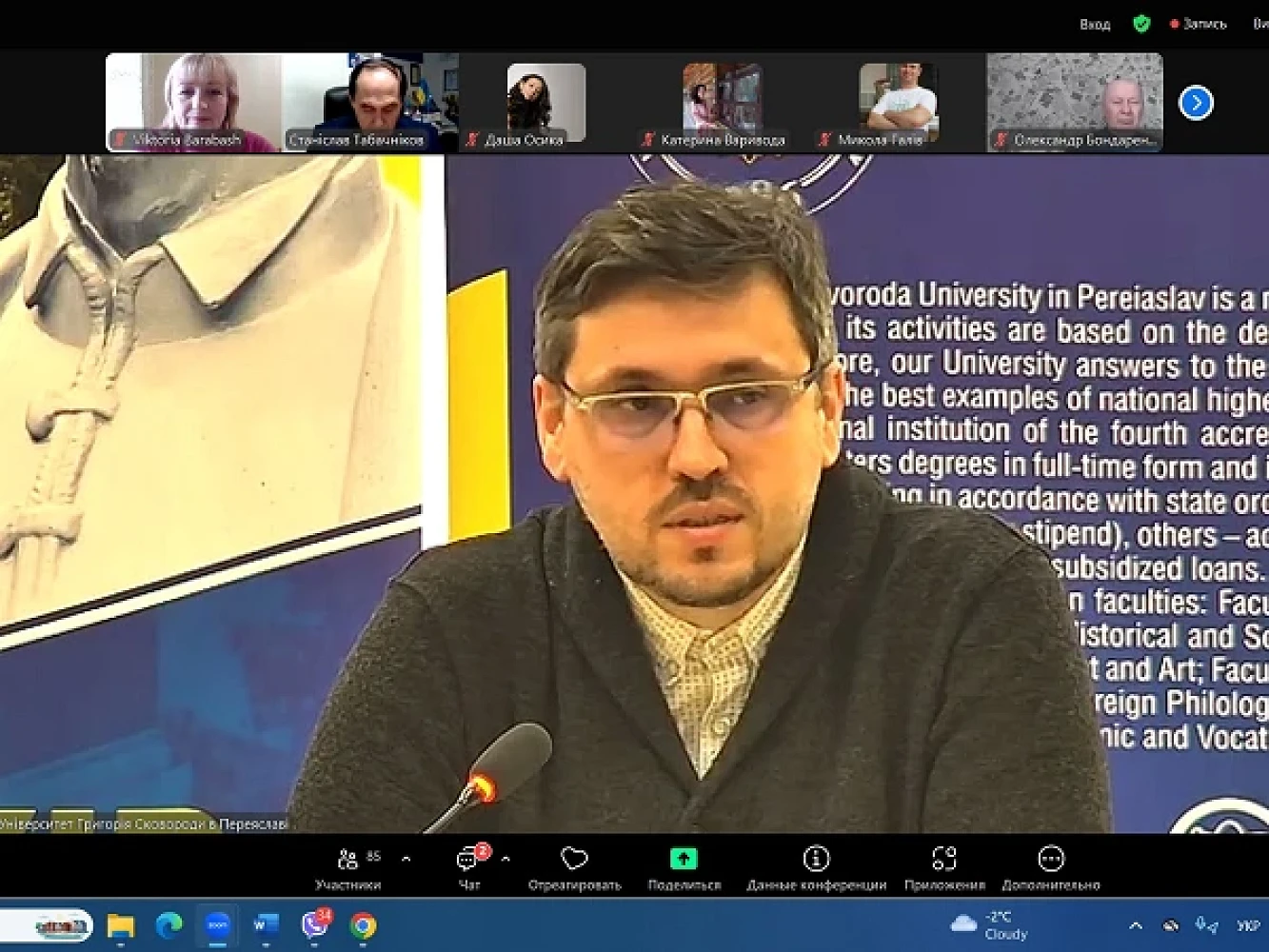
Task: Click the Отреагировать reactions heart icon
Action: [x=574, y=860]
